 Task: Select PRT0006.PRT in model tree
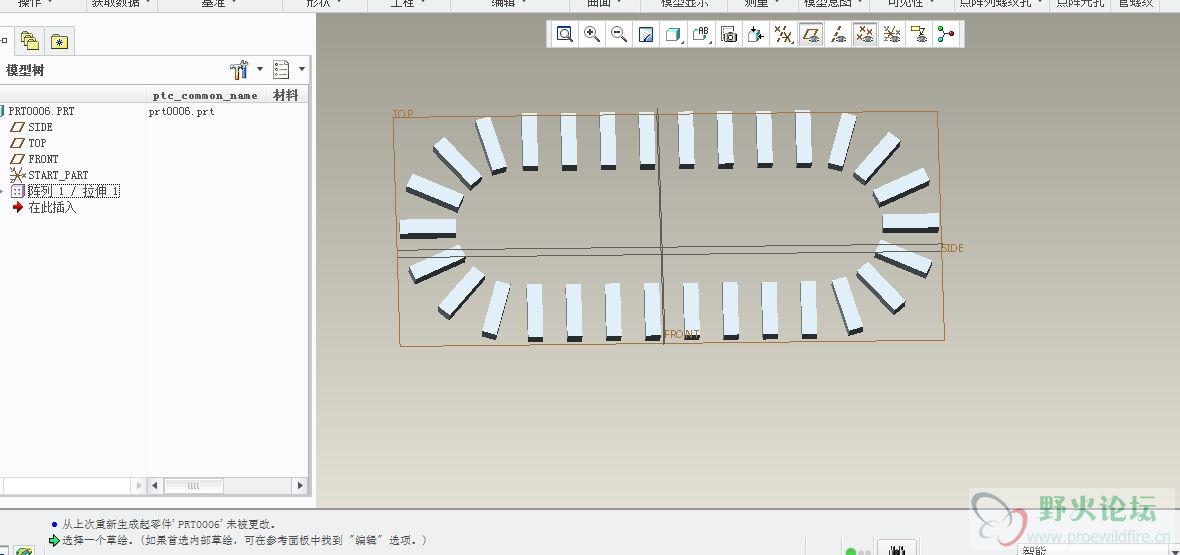click(41, 111)
